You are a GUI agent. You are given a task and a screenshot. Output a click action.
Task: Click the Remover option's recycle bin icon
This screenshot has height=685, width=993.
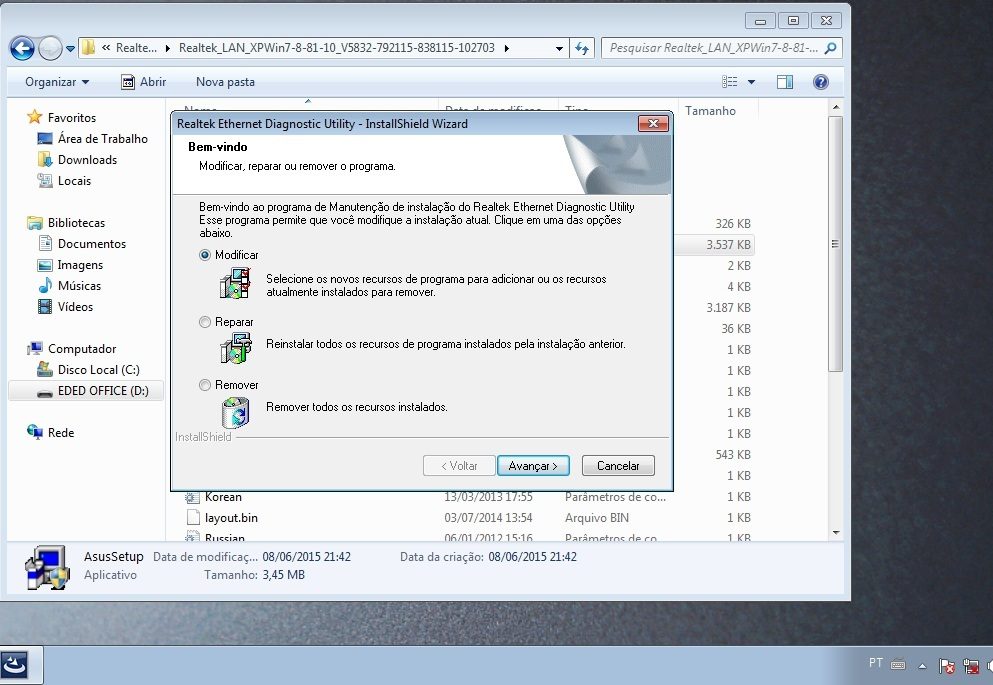236,412
